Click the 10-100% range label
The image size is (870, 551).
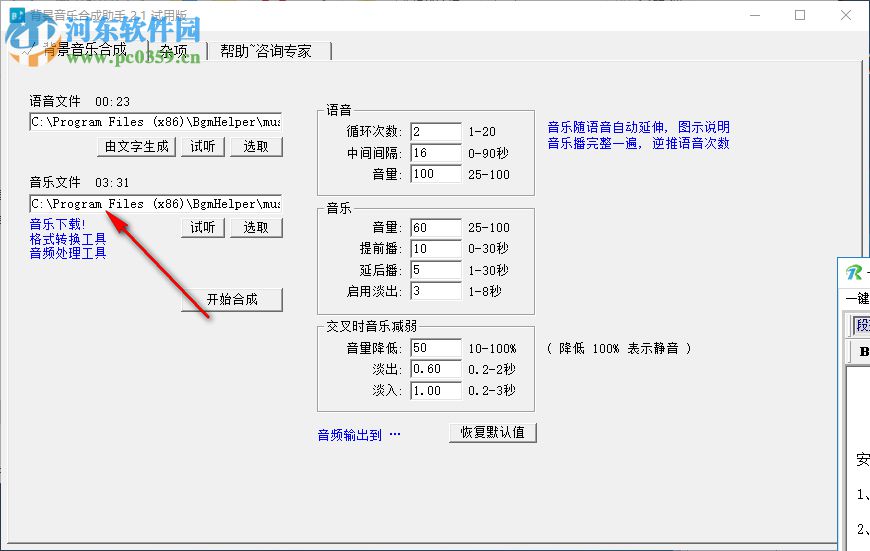[x=492, y=348]
